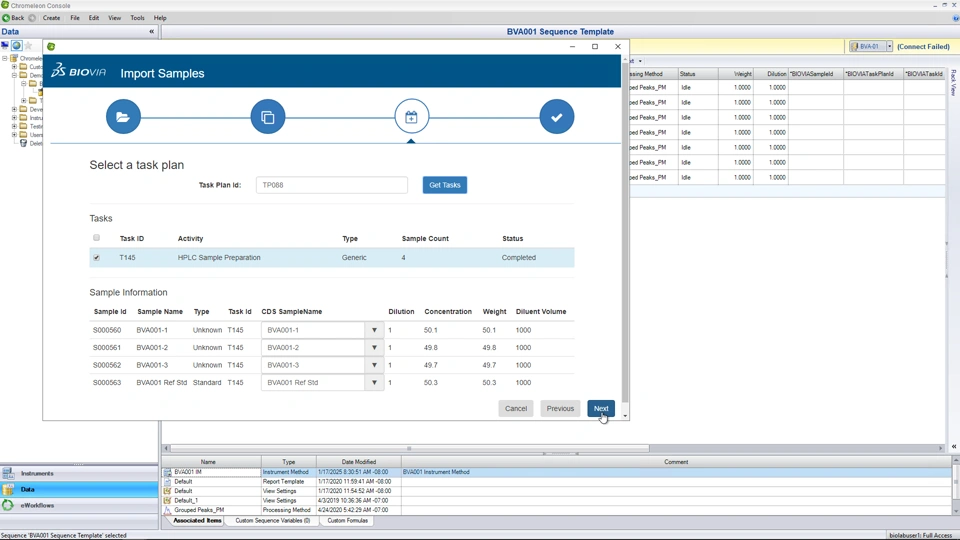Click the Data panel icon in sidebar
The image size is (960, 540).
click(x=8, y=489)
